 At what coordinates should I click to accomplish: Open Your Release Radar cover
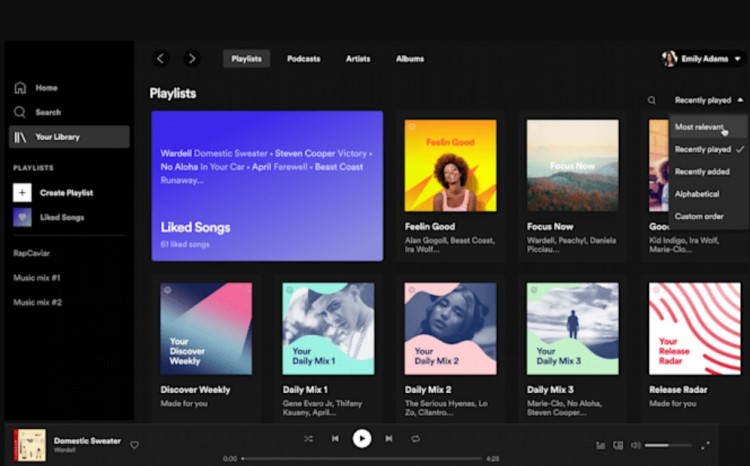coord(695,329)
